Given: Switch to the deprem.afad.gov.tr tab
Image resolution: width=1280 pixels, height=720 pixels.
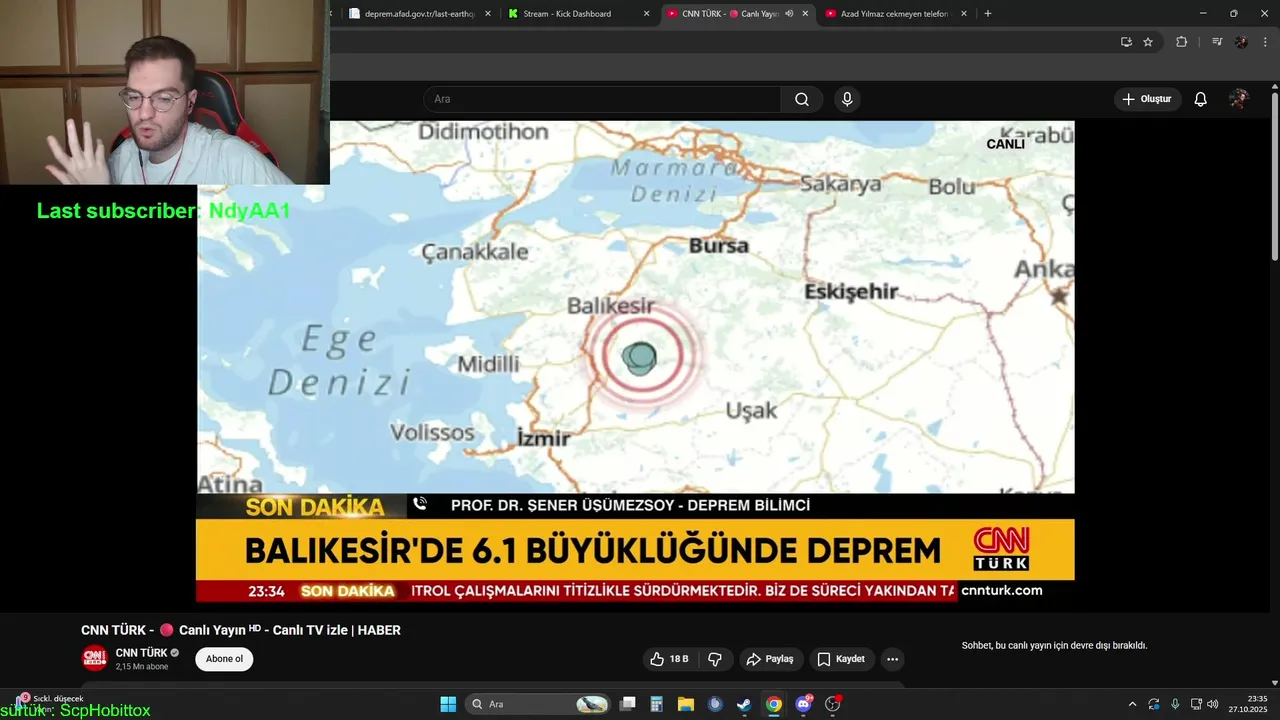Looking at the screenshot, I should [420, 14].
